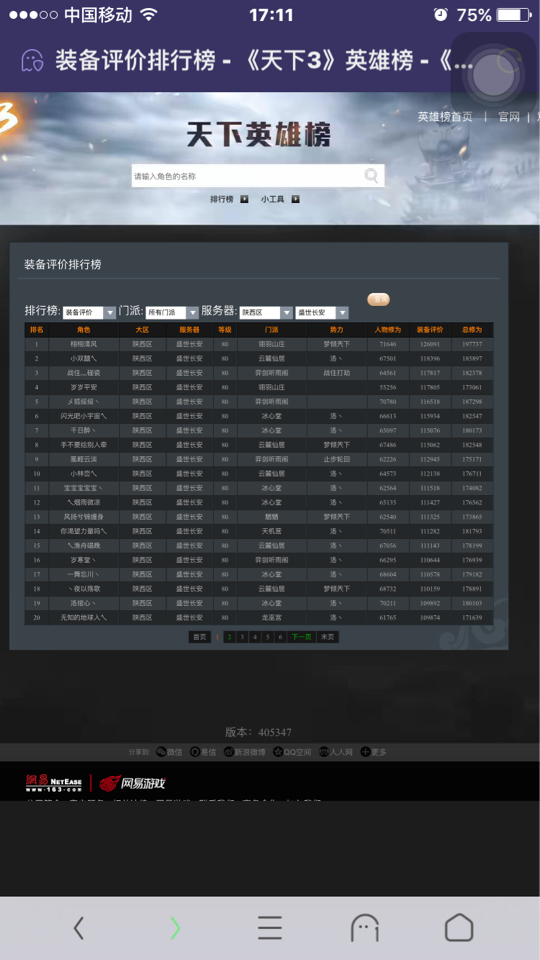Select character 手不要给别人牵 in rank 8
Image resolution: width=540 pixels, height=960 pixels.
click(x=84, y=444)
